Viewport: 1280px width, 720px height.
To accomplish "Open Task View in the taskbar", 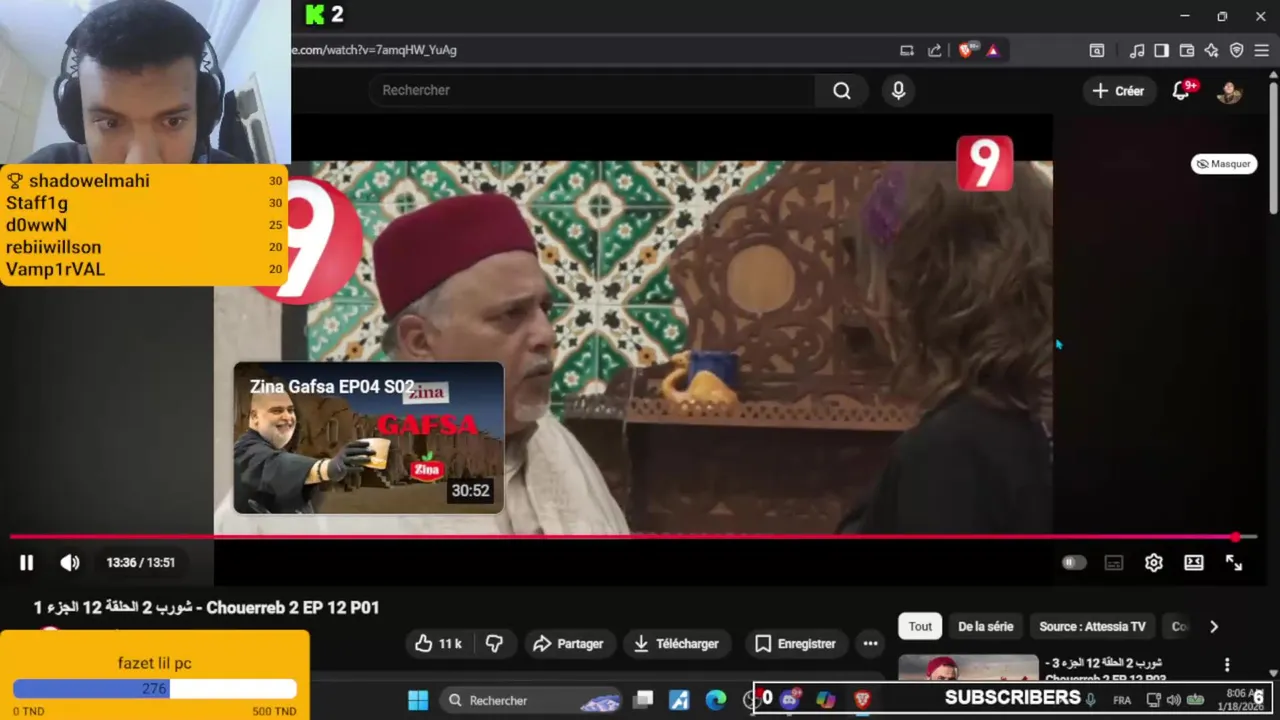I will coord(644,700).
